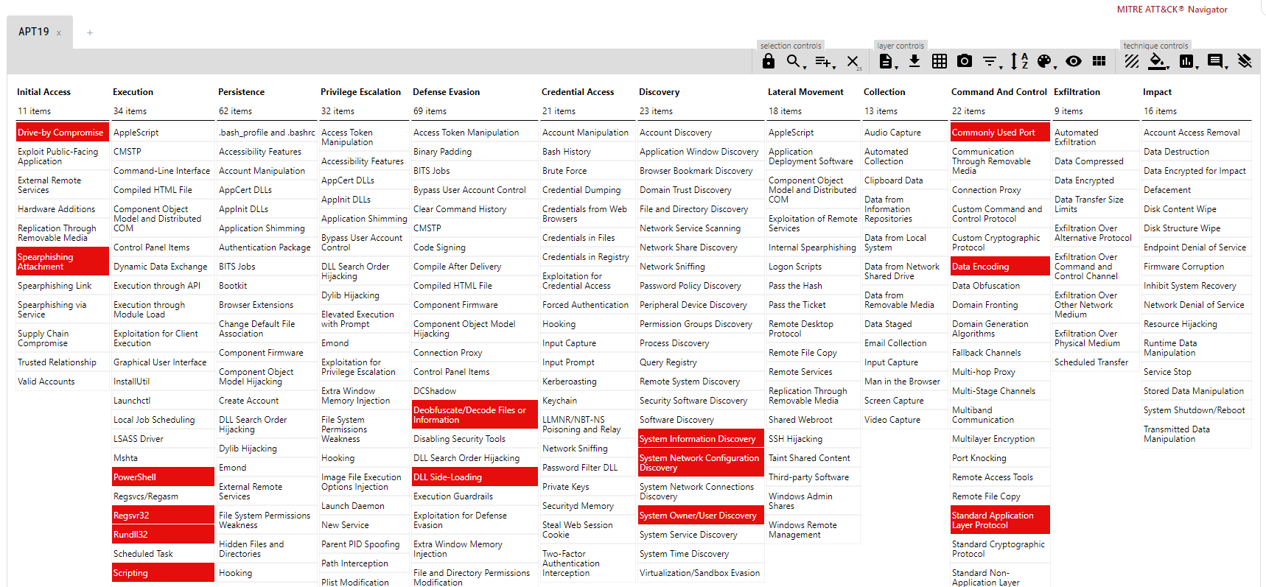Select Standard Application Layer Protocol
1266x587 pixels.
1000,520
